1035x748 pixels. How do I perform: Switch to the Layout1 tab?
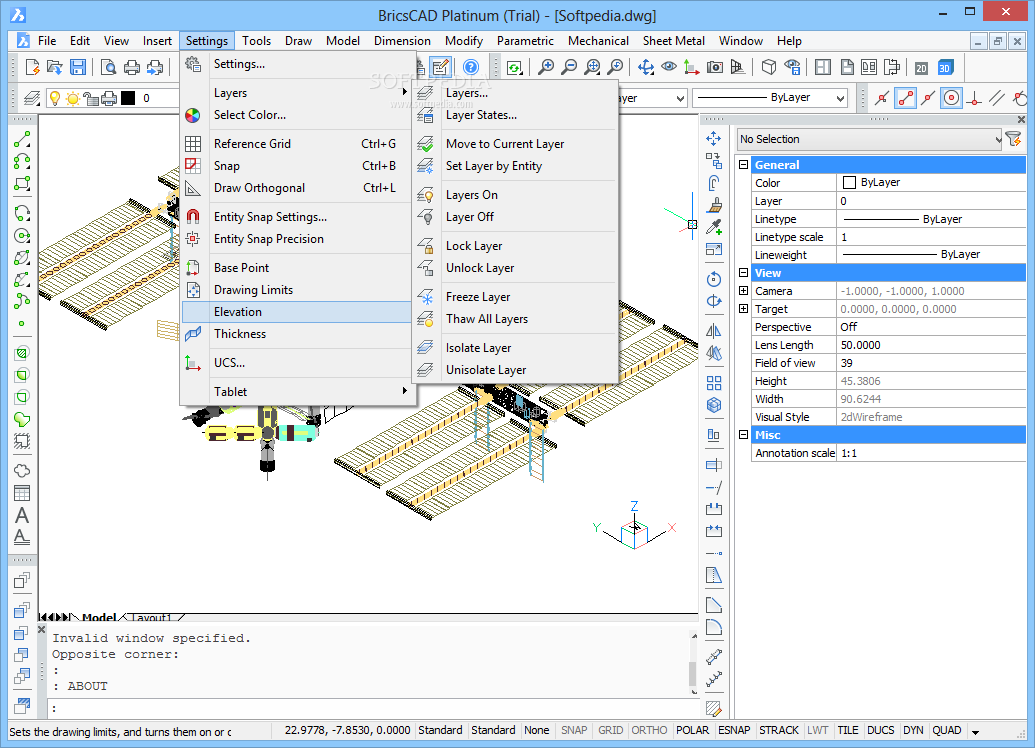pos(151,617)
